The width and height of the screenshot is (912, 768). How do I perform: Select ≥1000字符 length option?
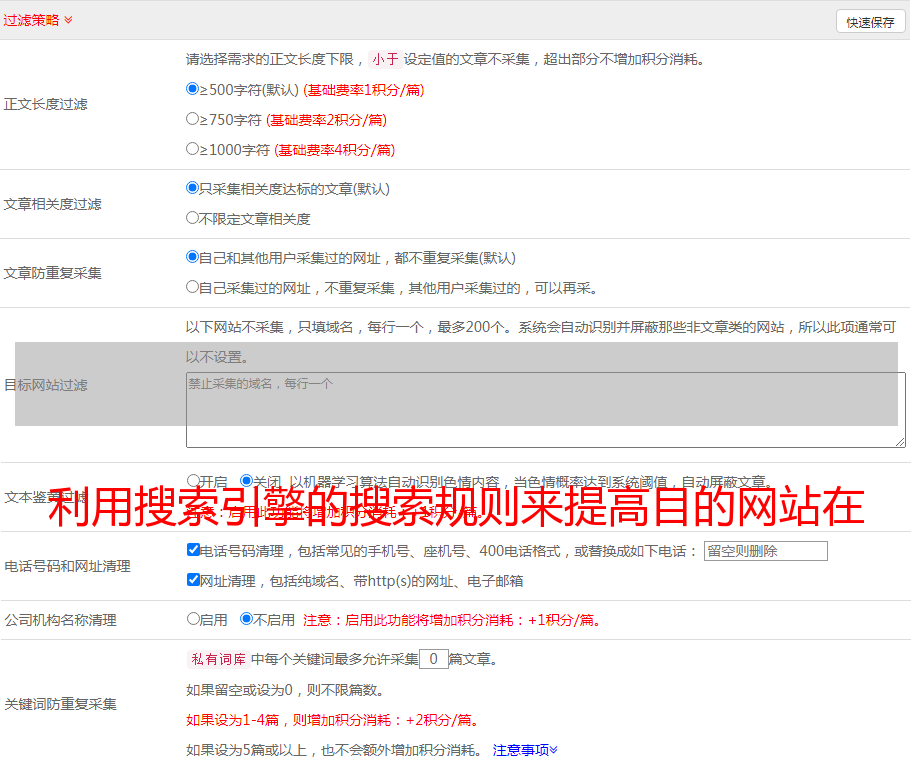point(193,149)
